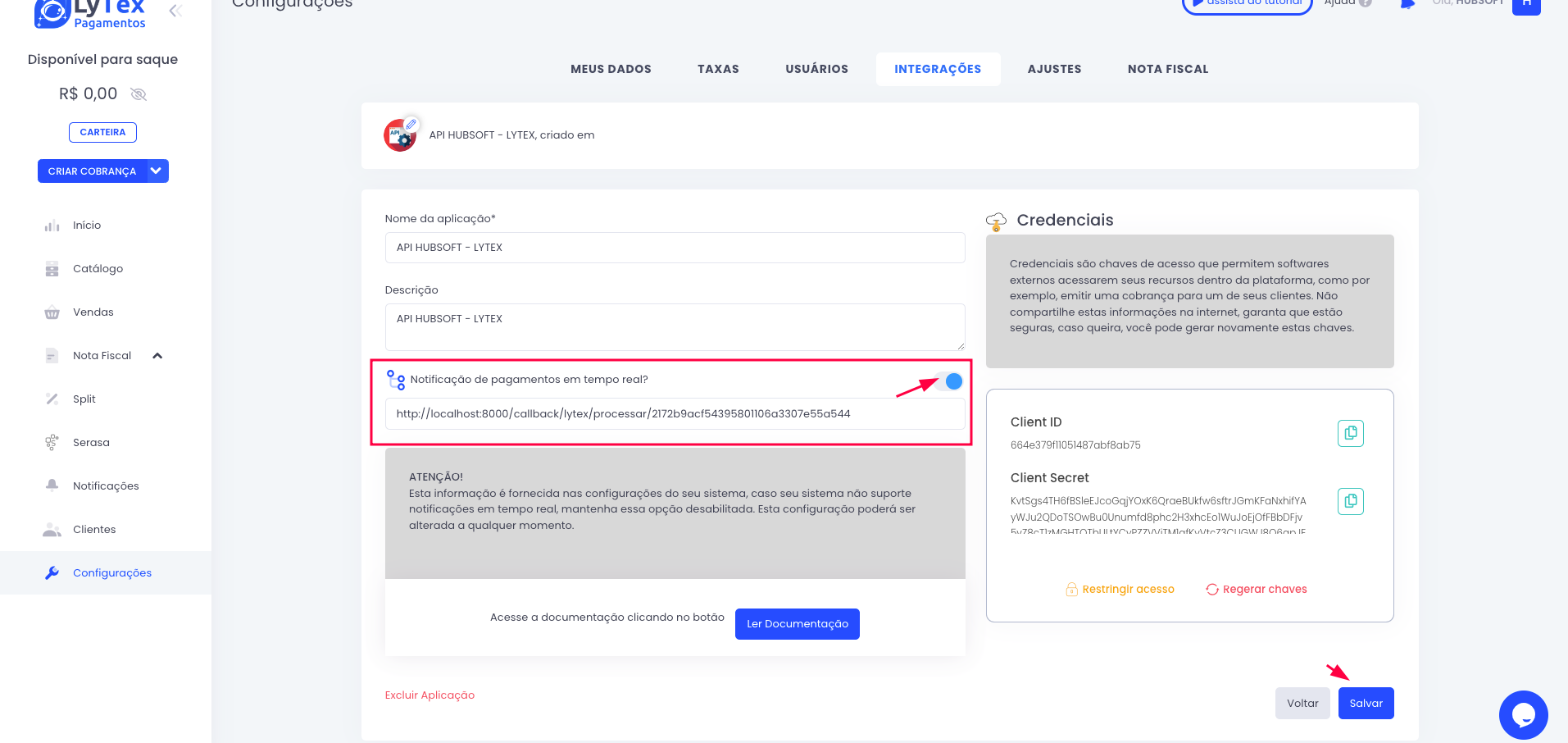Open Notificações in the sidebar
Viewport: 1568px width, 743px height.
pyautogui.click(x=106, y=486)
